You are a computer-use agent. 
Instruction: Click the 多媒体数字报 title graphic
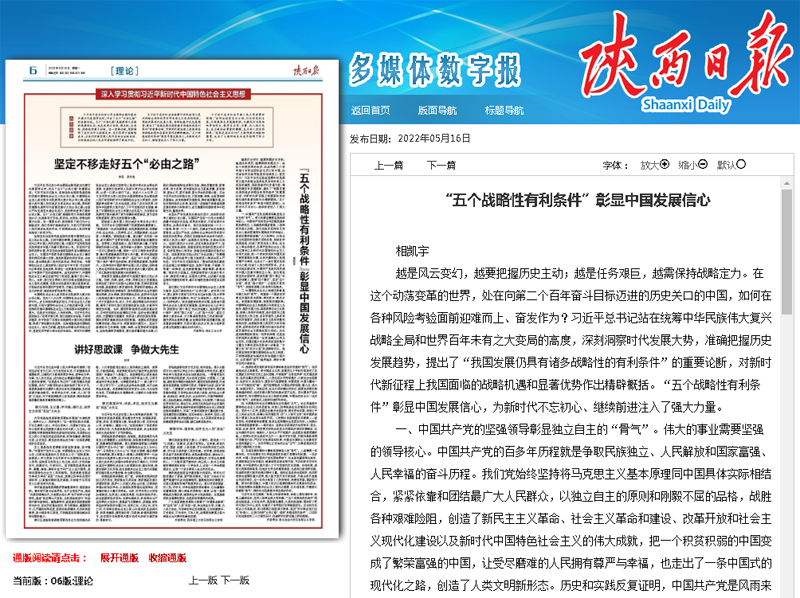[x=435, y=73]
